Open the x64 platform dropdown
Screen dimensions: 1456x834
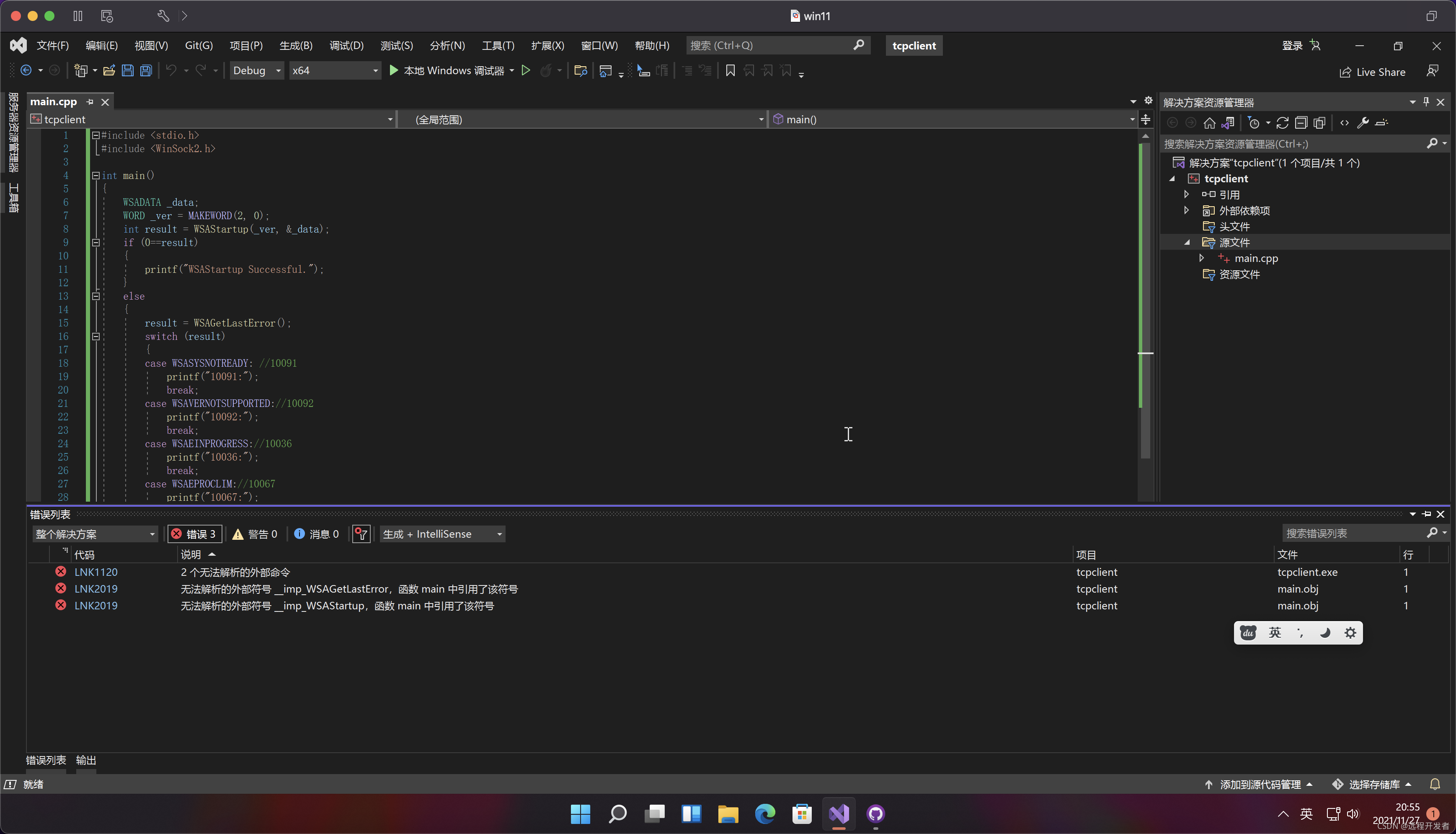pos(334,70)
